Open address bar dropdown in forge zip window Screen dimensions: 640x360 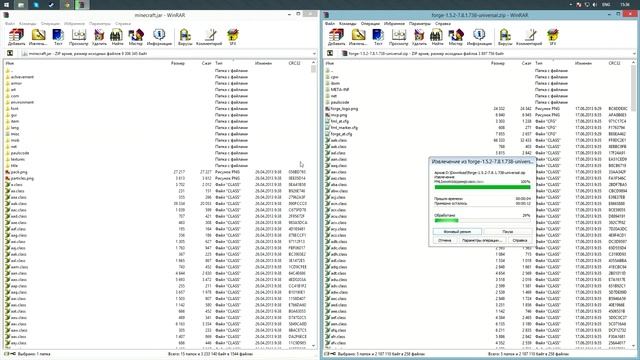(x=634, y=53)
